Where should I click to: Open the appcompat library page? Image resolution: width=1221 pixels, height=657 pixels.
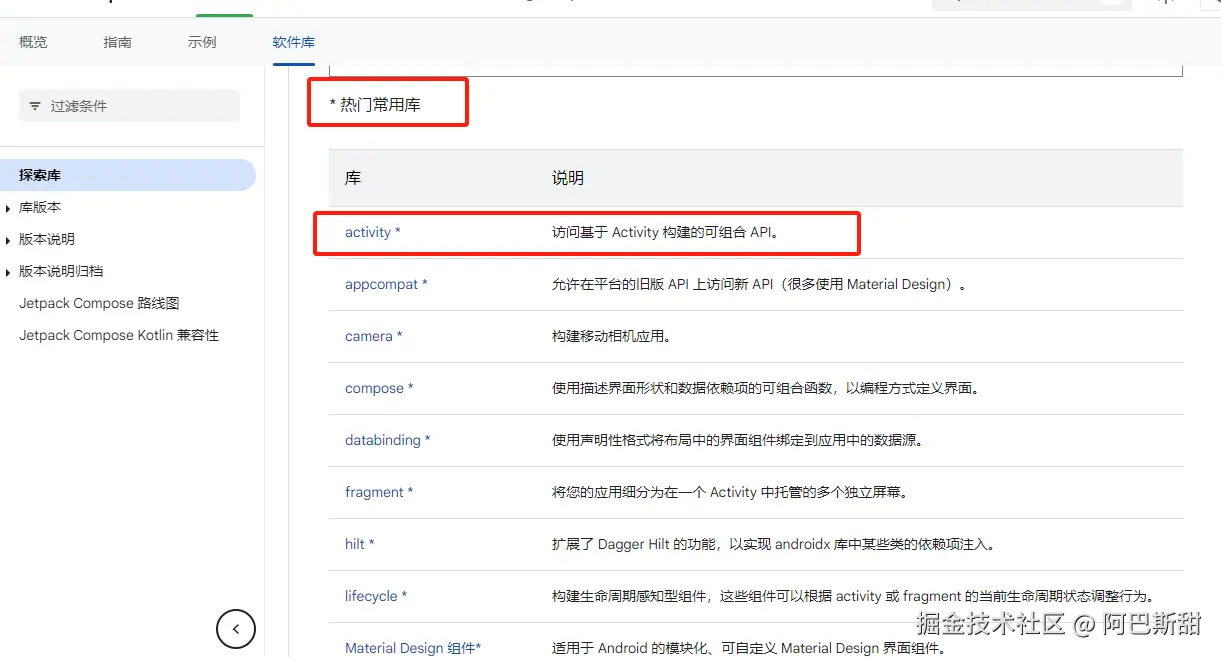pyautogui.click(x=381, y=284)
